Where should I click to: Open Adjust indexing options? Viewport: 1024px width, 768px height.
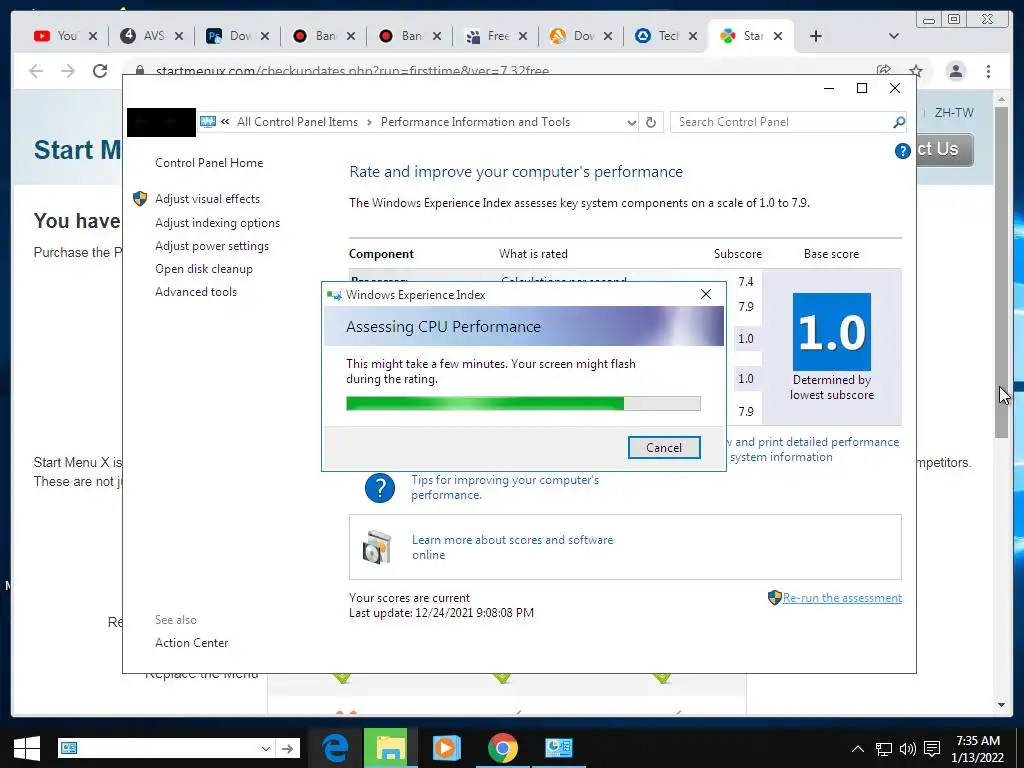tap(217, 223)
